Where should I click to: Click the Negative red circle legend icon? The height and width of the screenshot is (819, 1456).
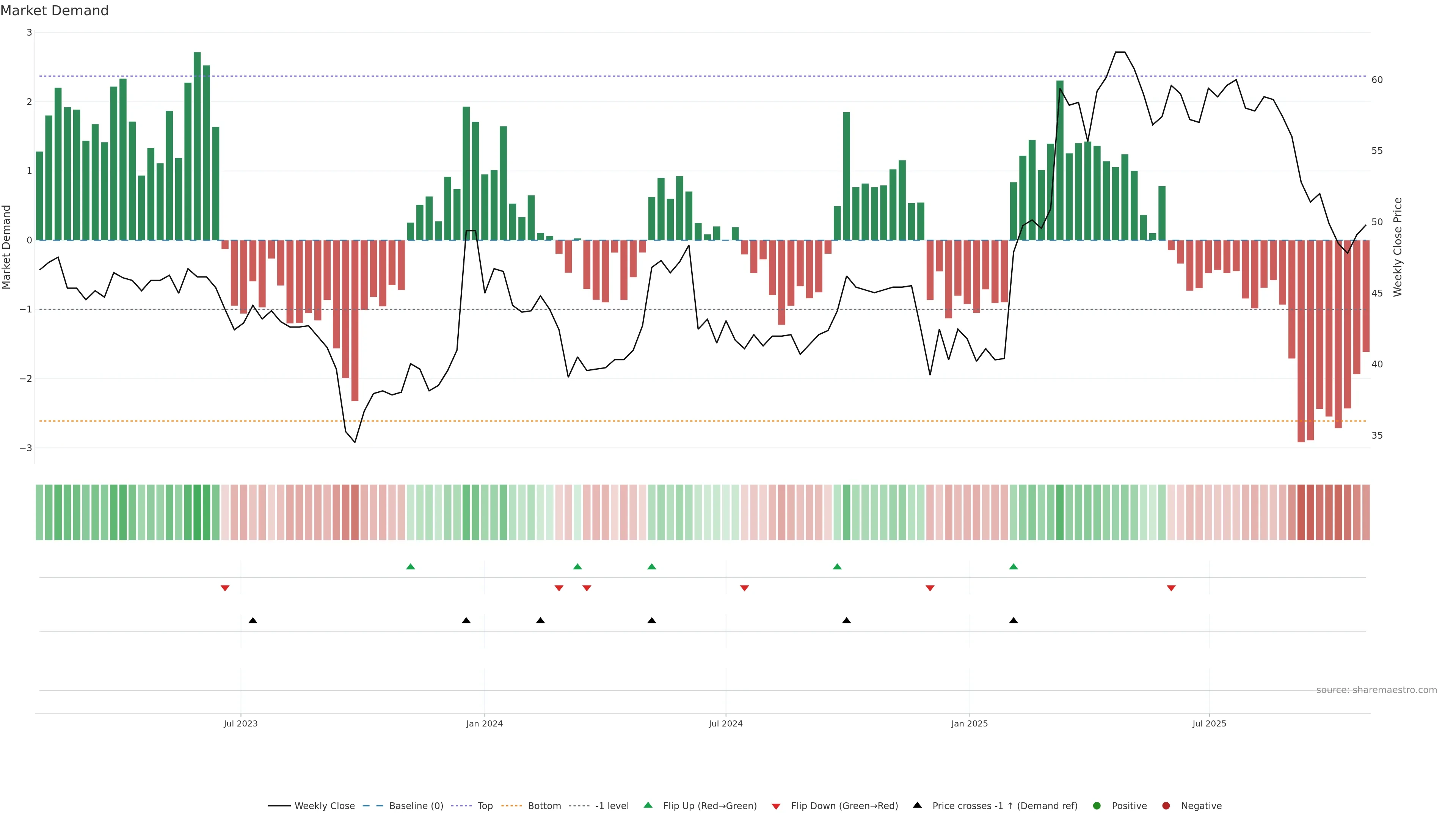coord(1166,806)
